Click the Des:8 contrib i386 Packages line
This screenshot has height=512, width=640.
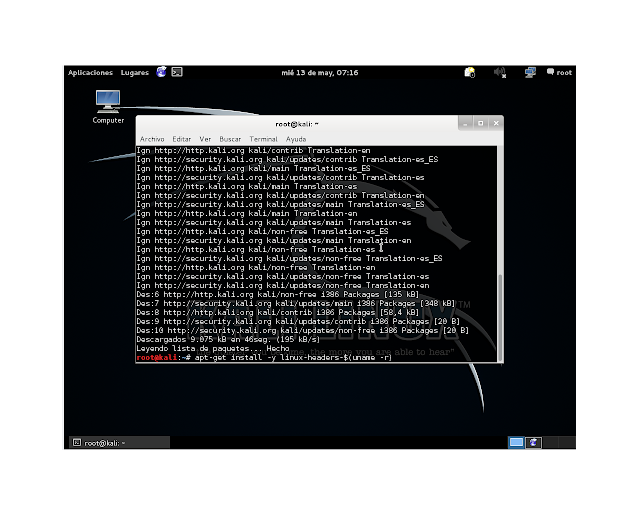point(278,313)
